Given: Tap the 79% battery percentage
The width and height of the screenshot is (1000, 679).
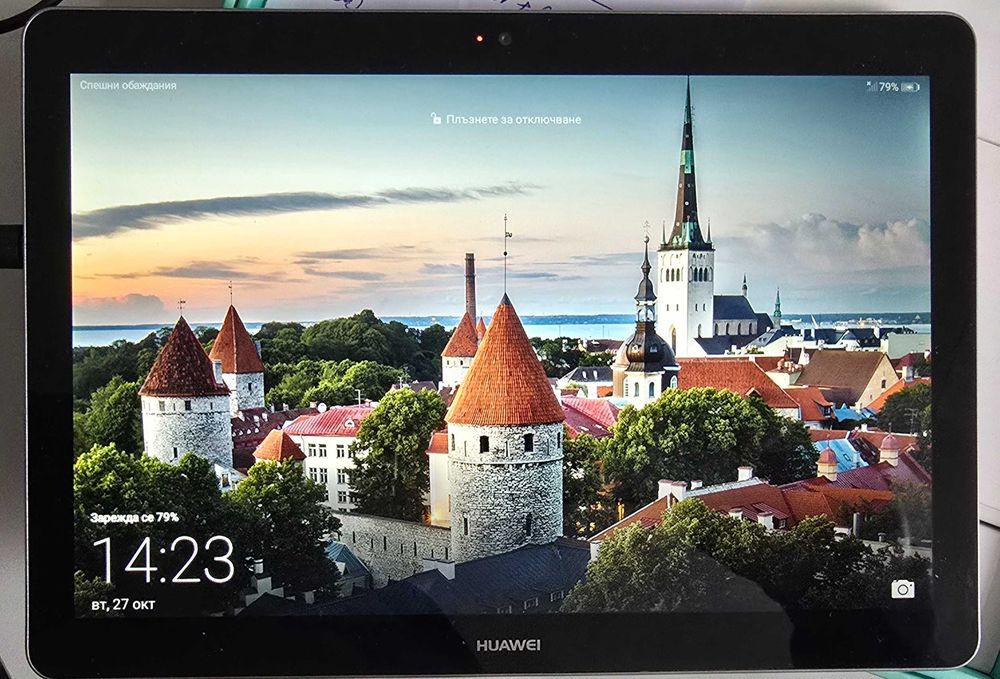Looking at the screenshot, I should pyautogui.click(x=888, y=87).
